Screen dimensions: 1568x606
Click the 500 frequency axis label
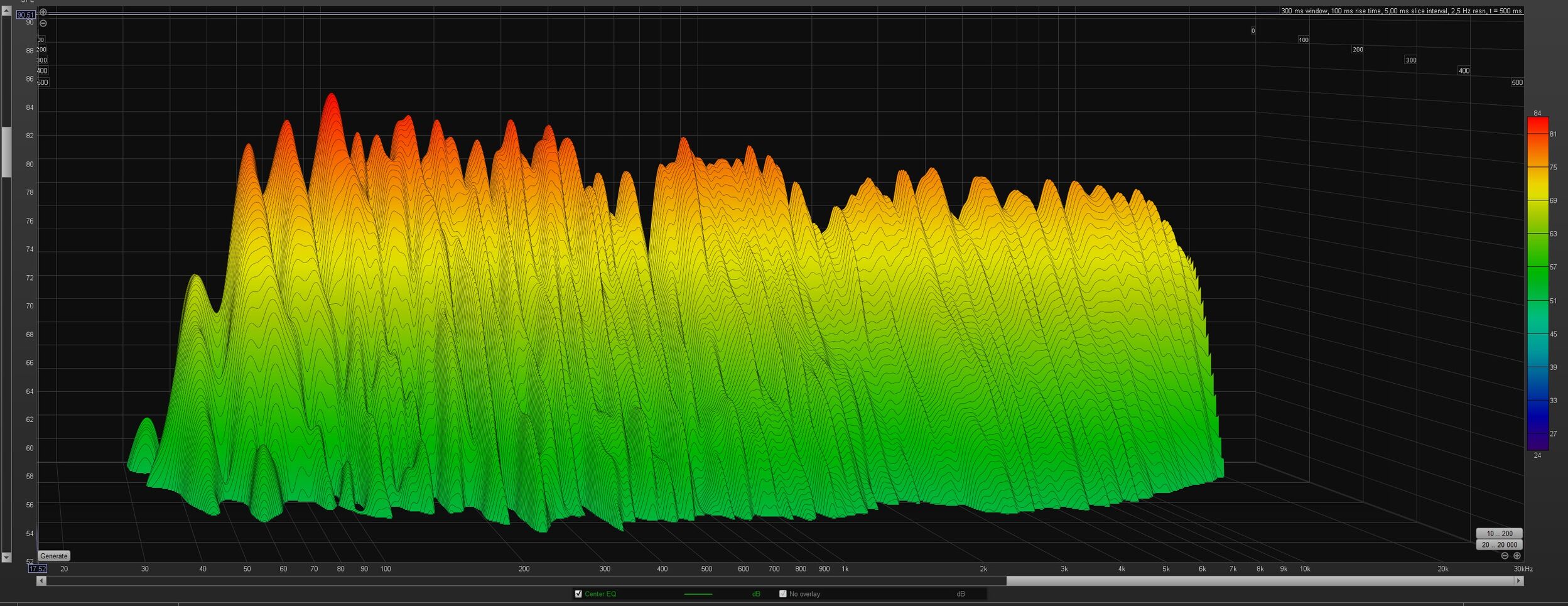(x=706, y=569)
